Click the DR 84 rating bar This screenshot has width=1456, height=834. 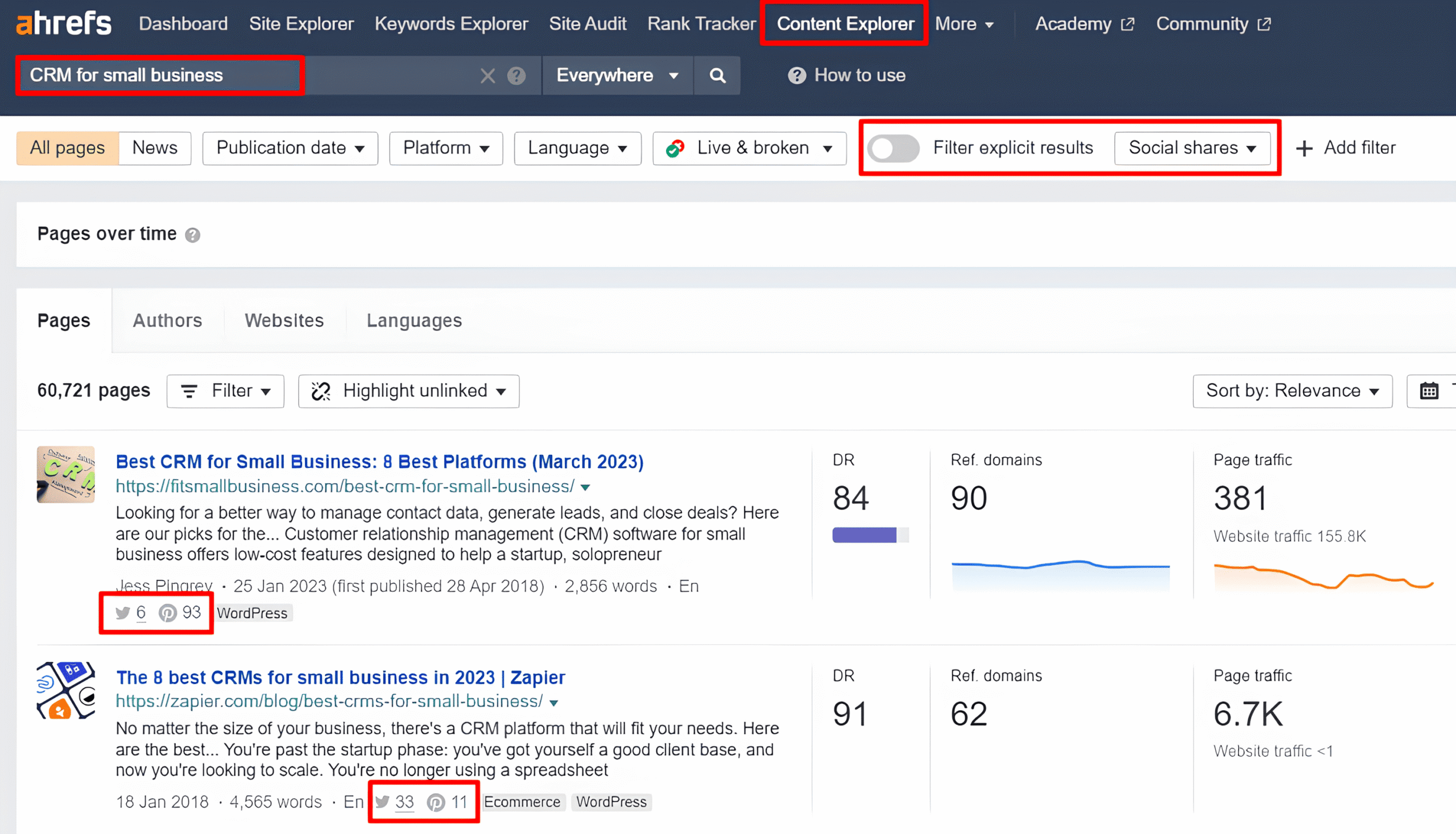870,536
